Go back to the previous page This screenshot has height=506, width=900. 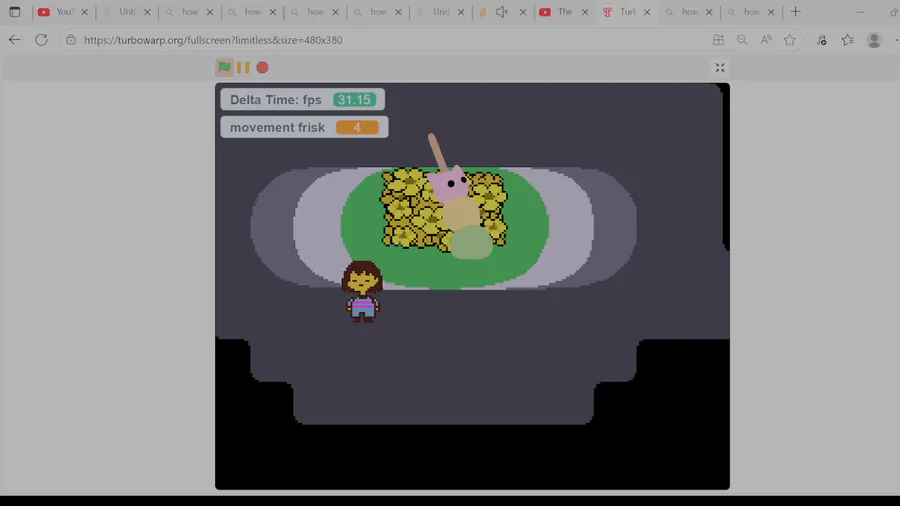[x=14, y=40]
